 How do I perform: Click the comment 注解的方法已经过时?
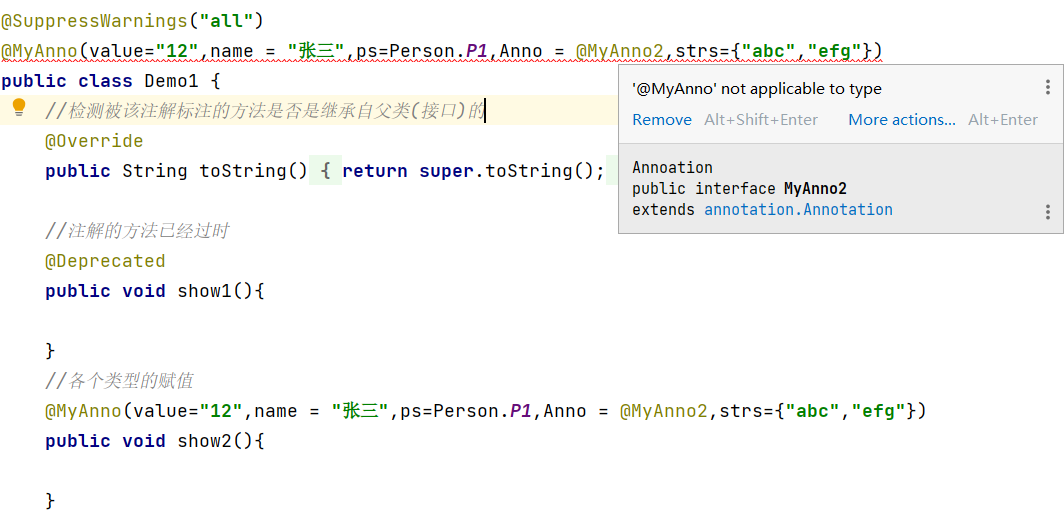[137, 231]
